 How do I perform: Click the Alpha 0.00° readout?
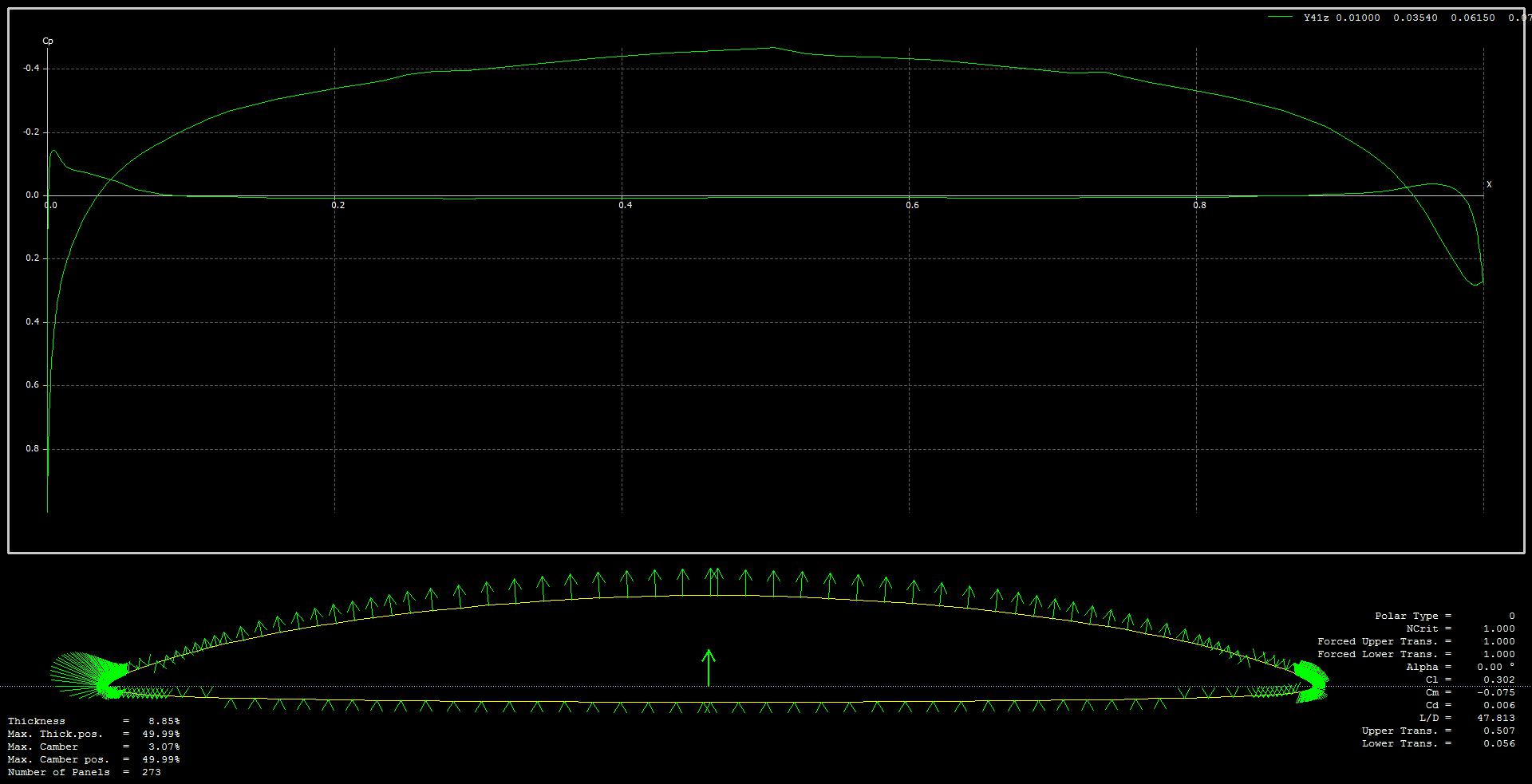tap(1495, 667)
